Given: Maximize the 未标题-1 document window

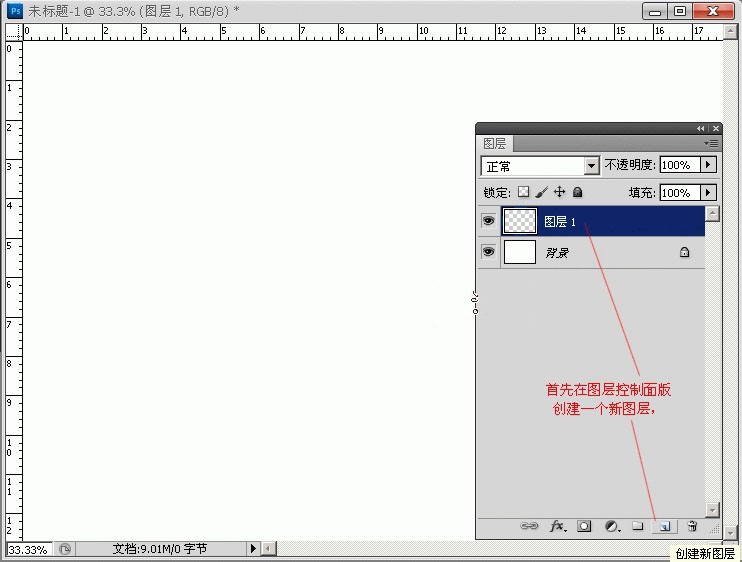Looking at the screenshot, I should (x=680, y=11).
